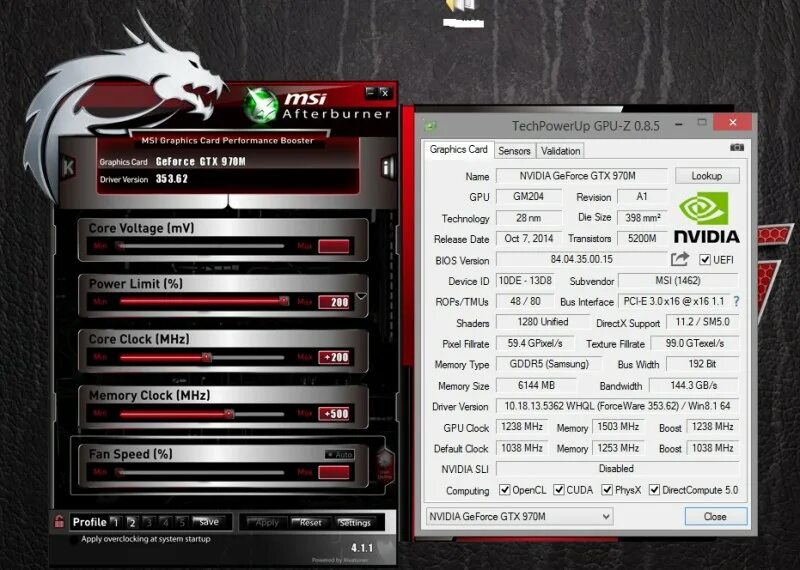Screen dimensions: 800x570
Task: Click the Core Clock slider handle
Action: coord(207,357)
